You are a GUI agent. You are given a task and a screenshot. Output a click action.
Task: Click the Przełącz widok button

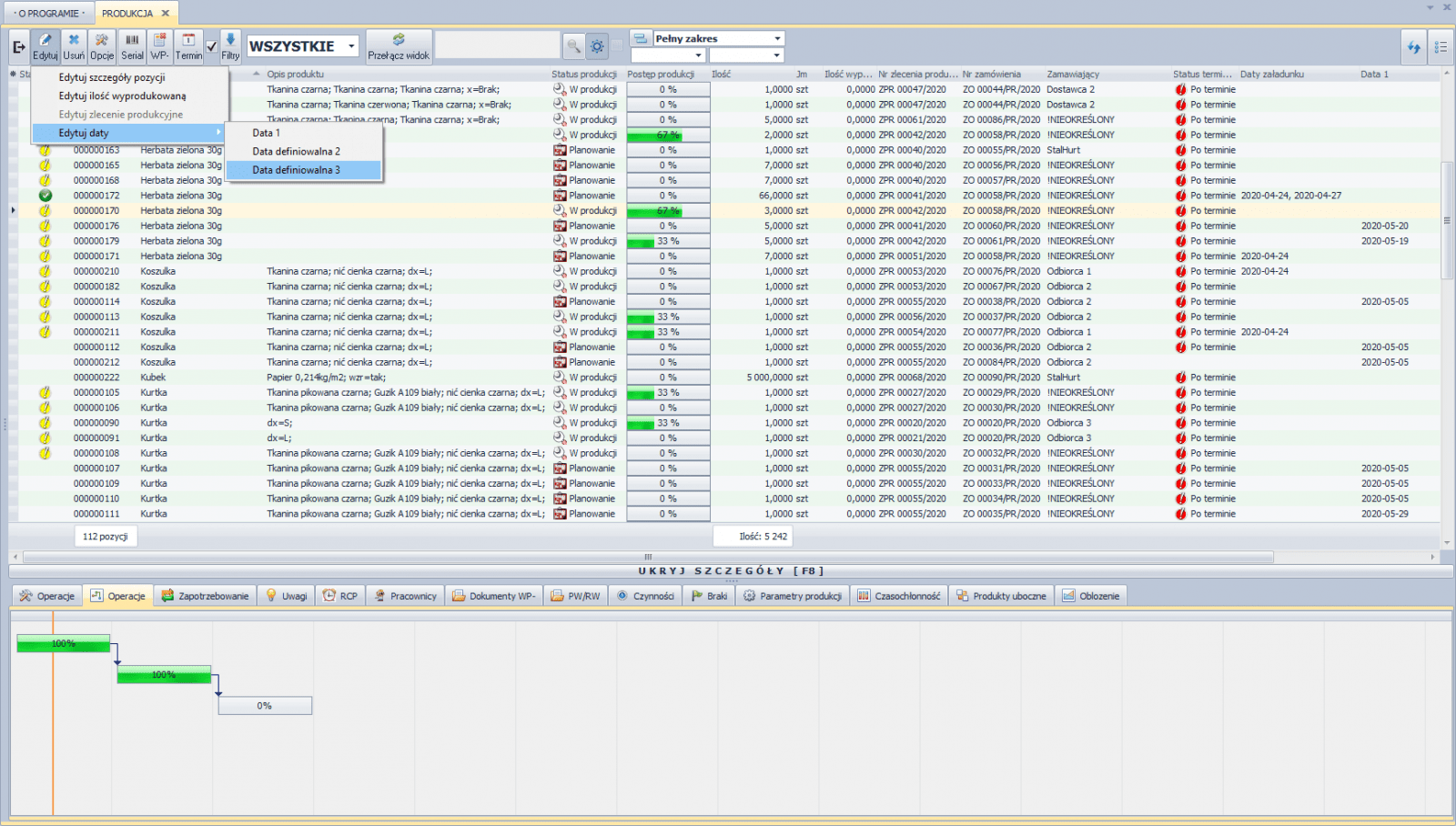[399, 46]
